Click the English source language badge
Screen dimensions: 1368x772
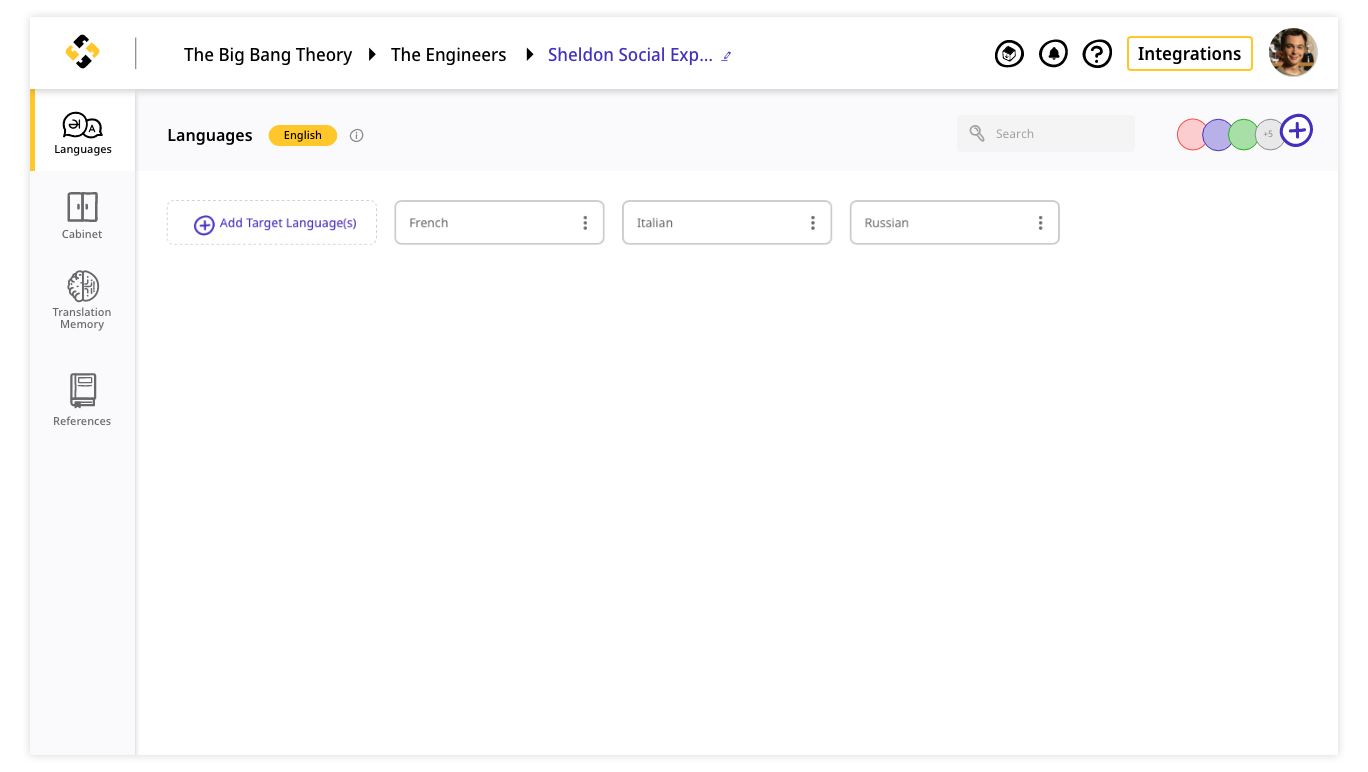pos(302,135)
